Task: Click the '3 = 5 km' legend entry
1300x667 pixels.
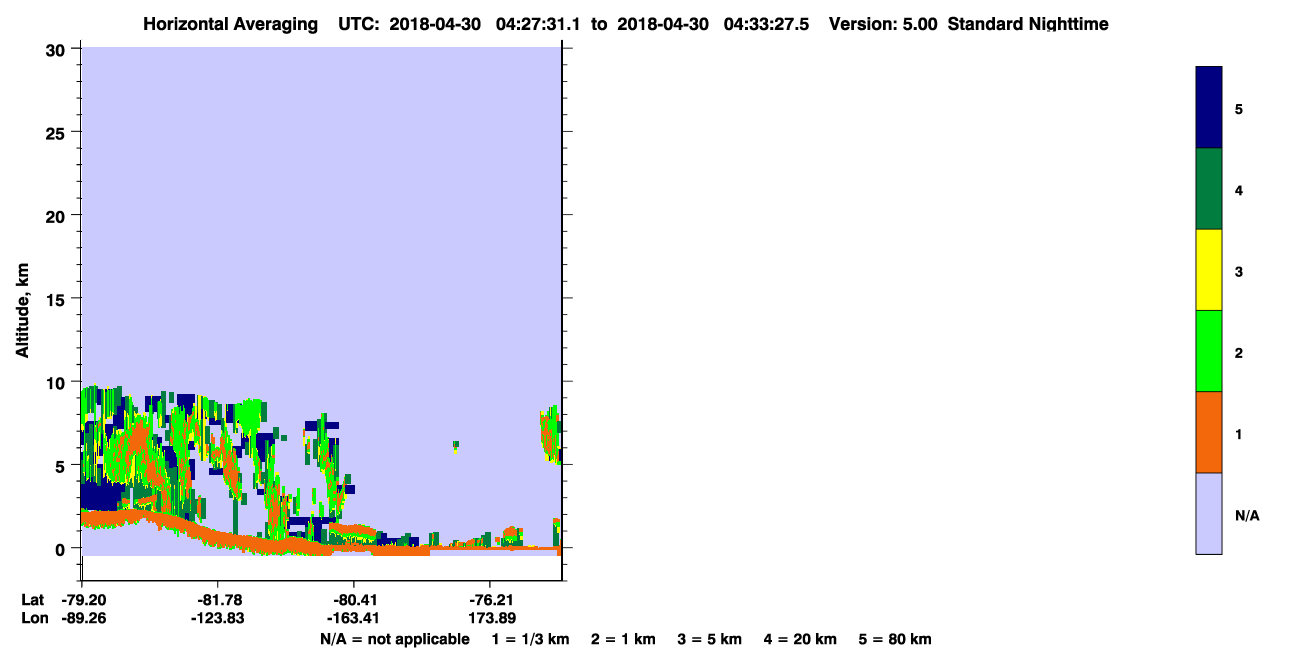Action: (710, 639)
